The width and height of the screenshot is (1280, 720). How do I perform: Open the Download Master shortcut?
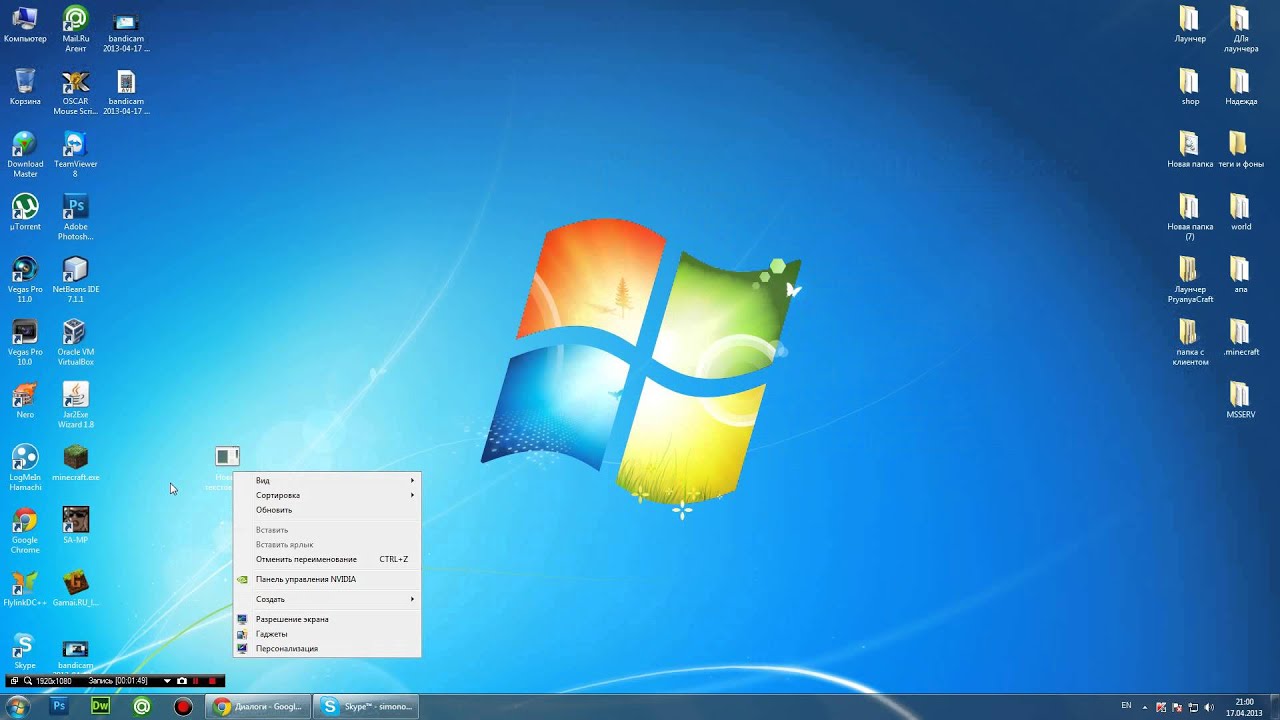(25, 154)
